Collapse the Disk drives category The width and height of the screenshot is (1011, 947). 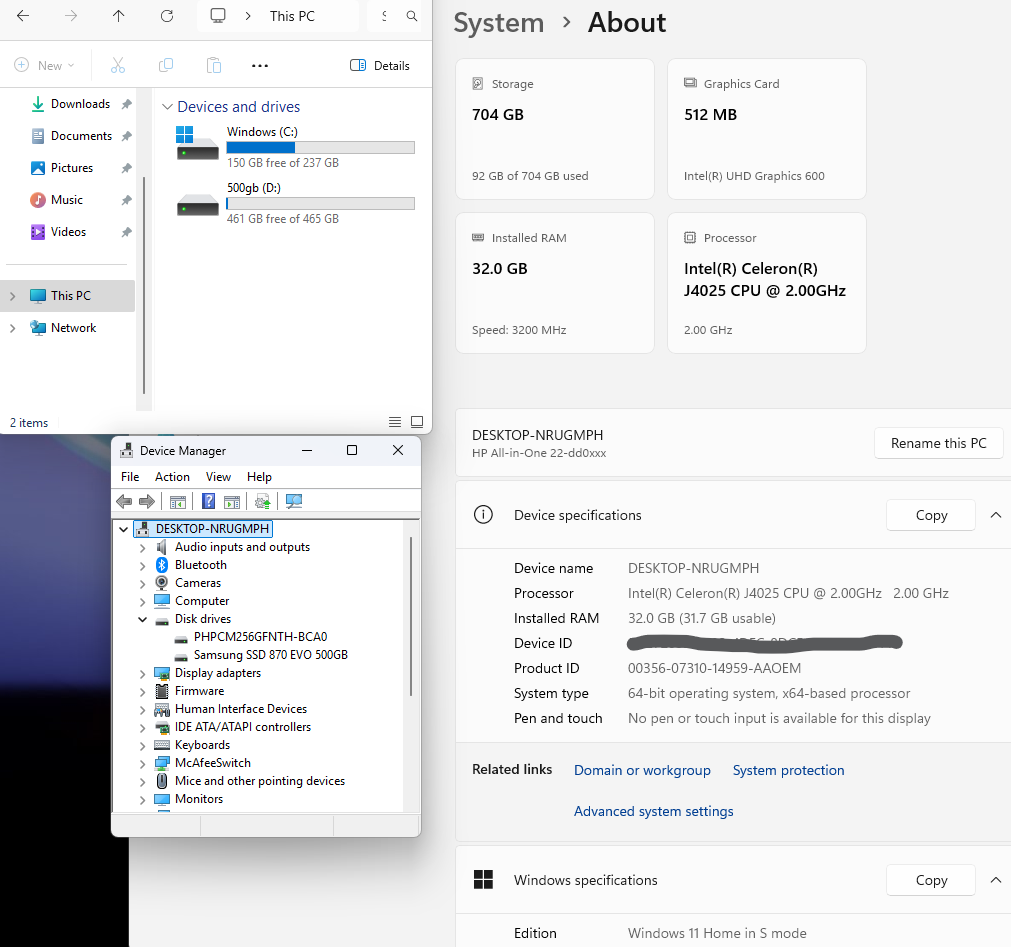tap(142, 620)
